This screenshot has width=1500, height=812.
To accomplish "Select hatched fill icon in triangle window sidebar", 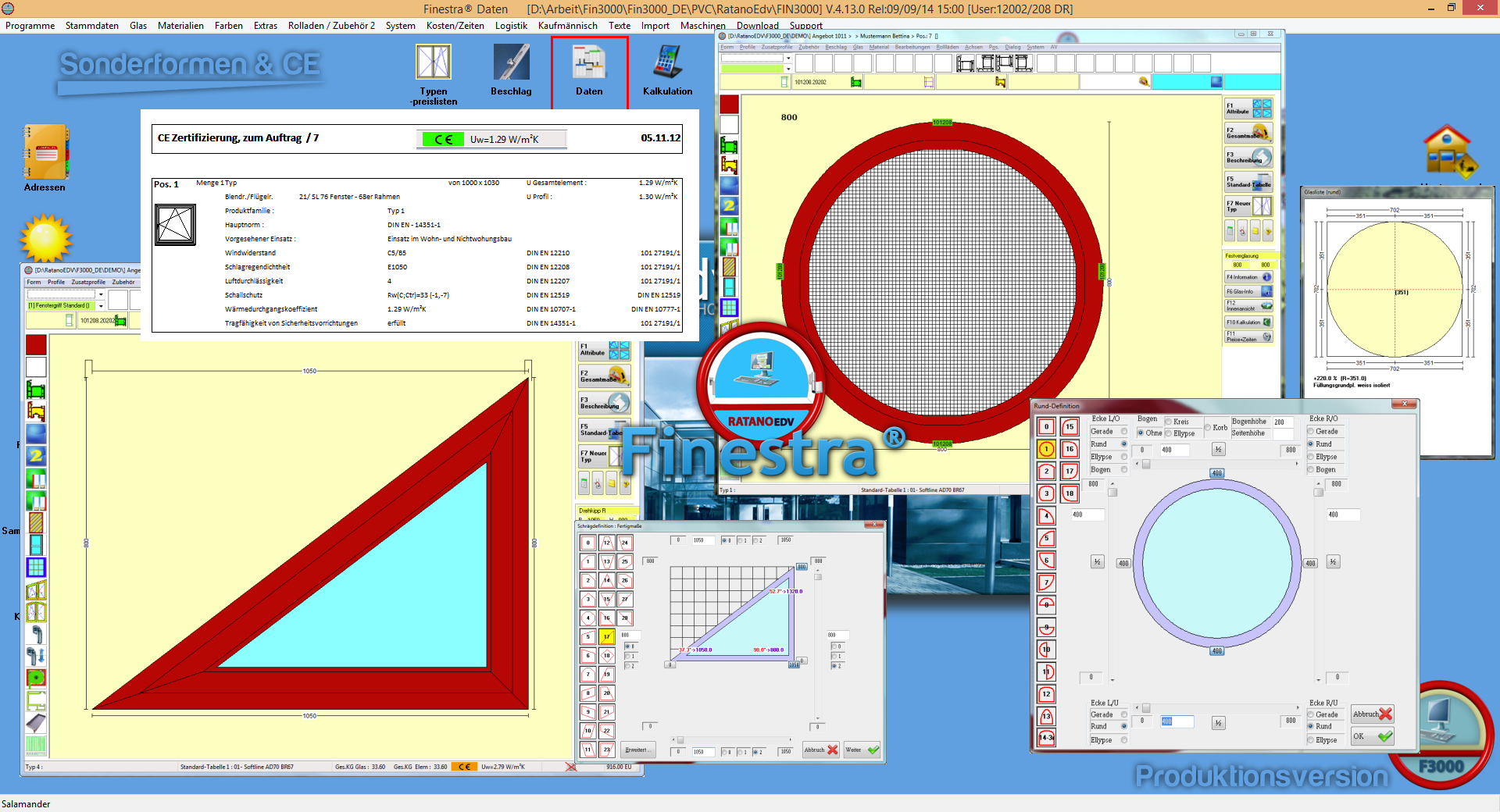I will click(x=36, y=522).
